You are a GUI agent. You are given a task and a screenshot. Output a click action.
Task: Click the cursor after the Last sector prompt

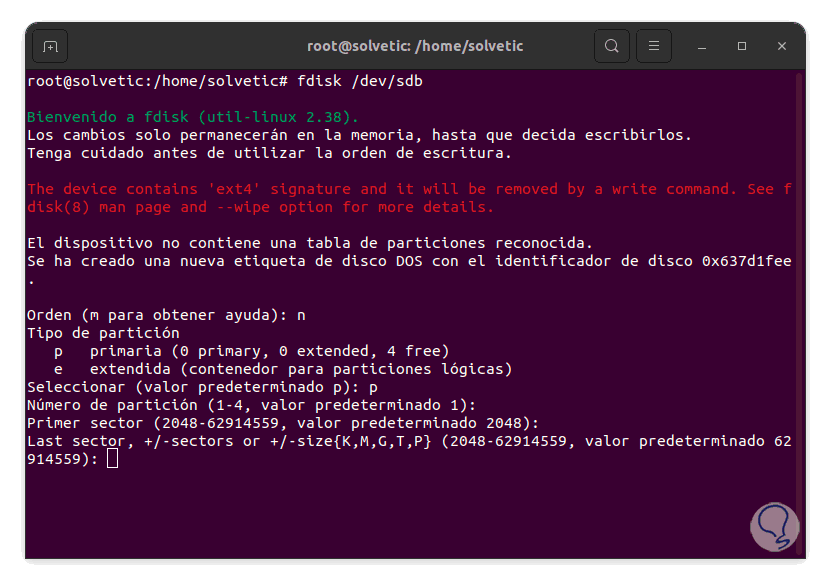coord(112,458)
